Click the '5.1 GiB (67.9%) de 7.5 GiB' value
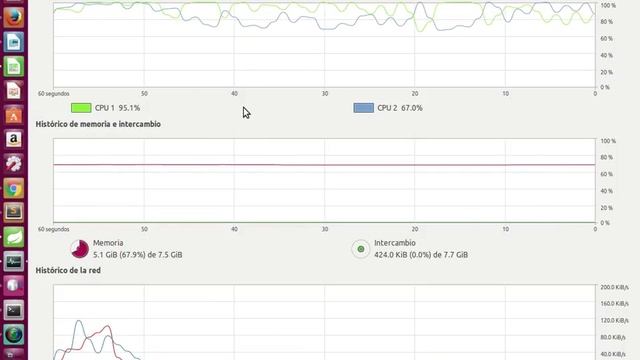640x360 pixels. (138, 255)
